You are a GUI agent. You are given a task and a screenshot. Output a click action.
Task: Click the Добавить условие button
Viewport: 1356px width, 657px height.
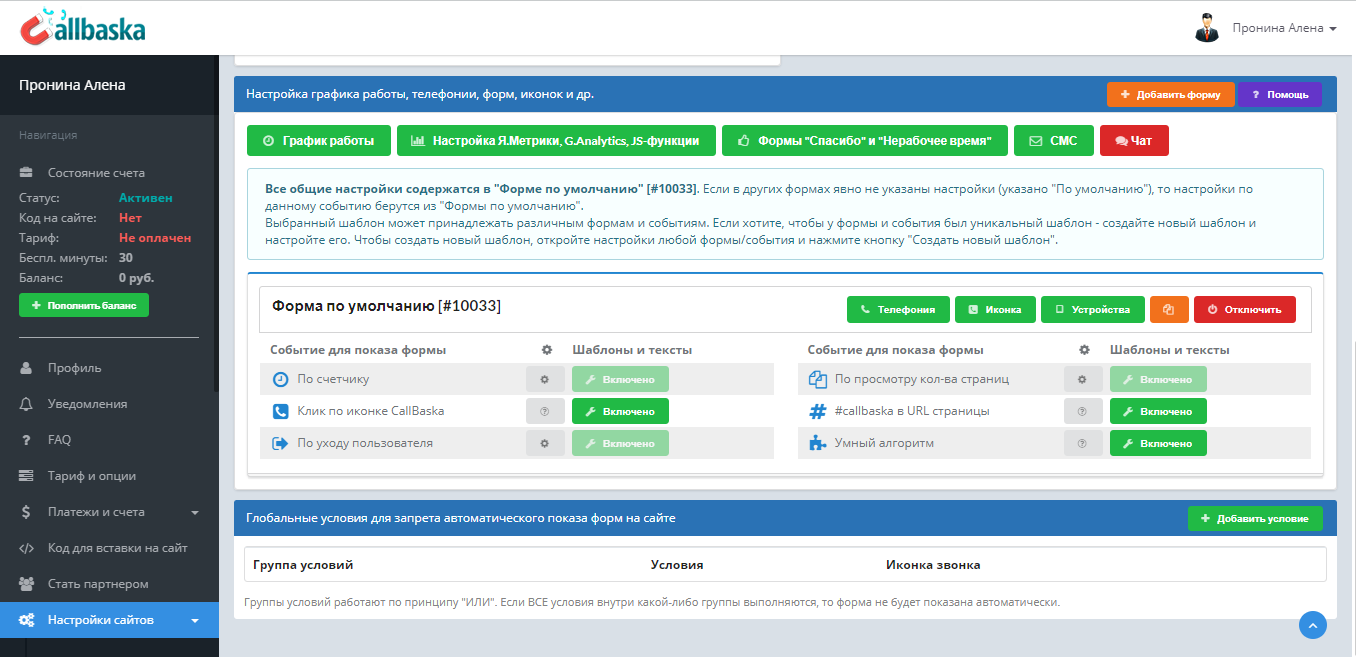coord(1255,519)
